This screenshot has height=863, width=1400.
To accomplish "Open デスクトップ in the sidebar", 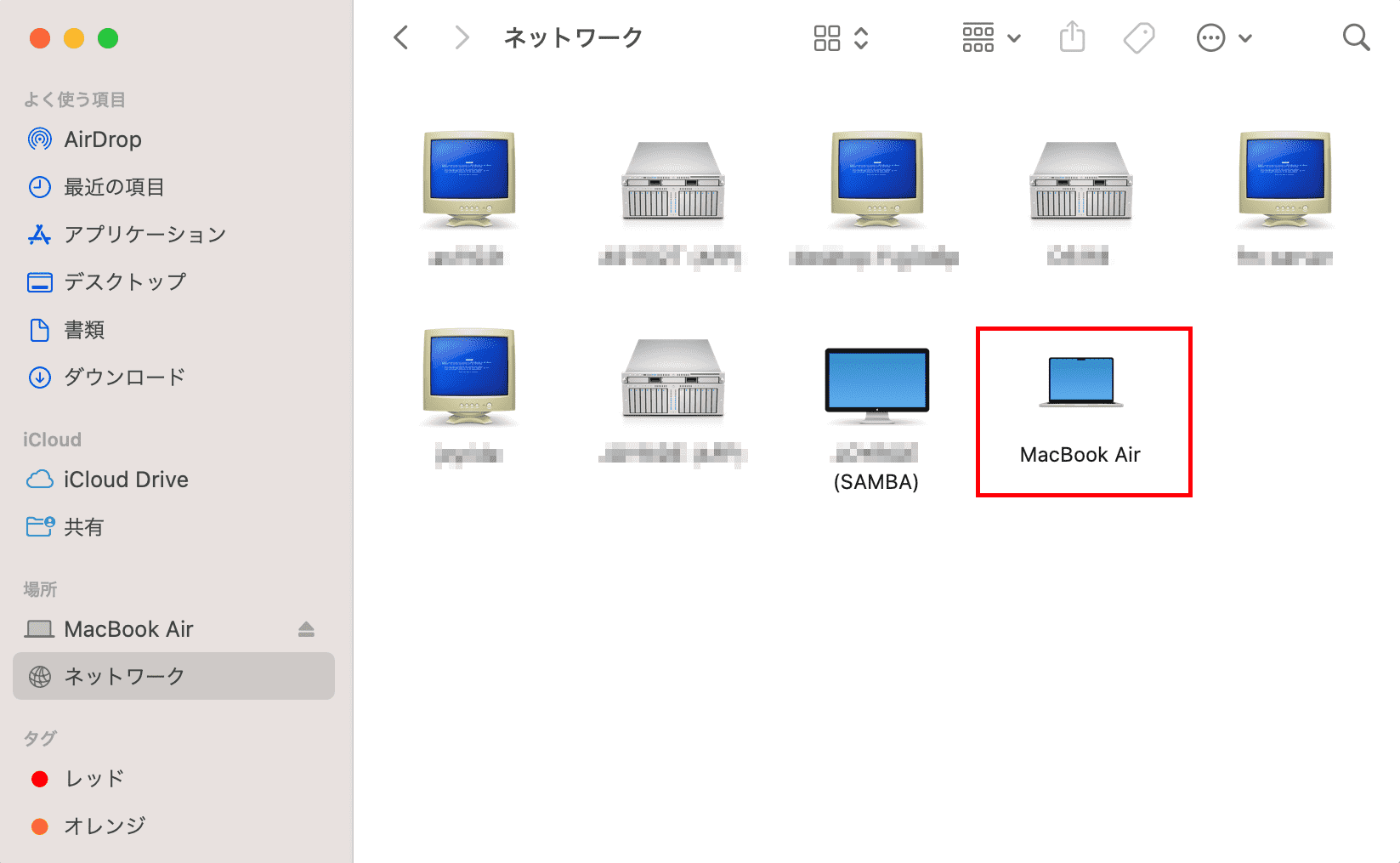I will (173, 282).
